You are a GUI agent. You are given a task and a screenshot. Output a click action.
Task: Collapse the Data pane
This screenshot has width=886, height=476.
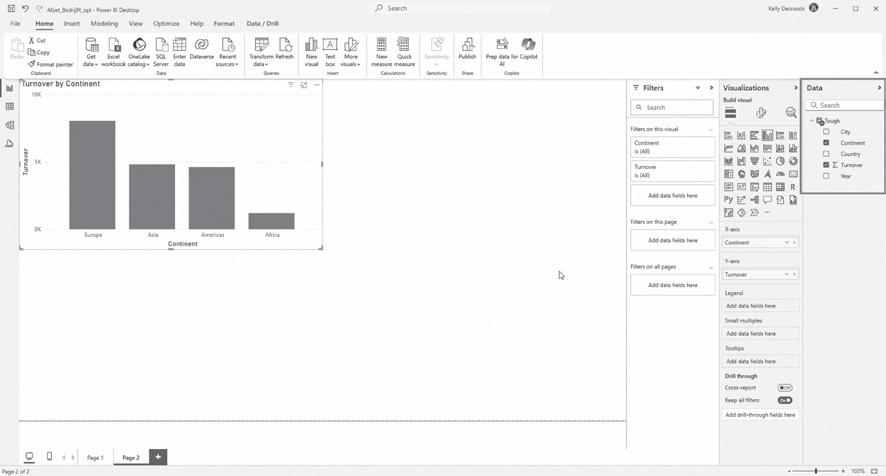coord(879,88)
